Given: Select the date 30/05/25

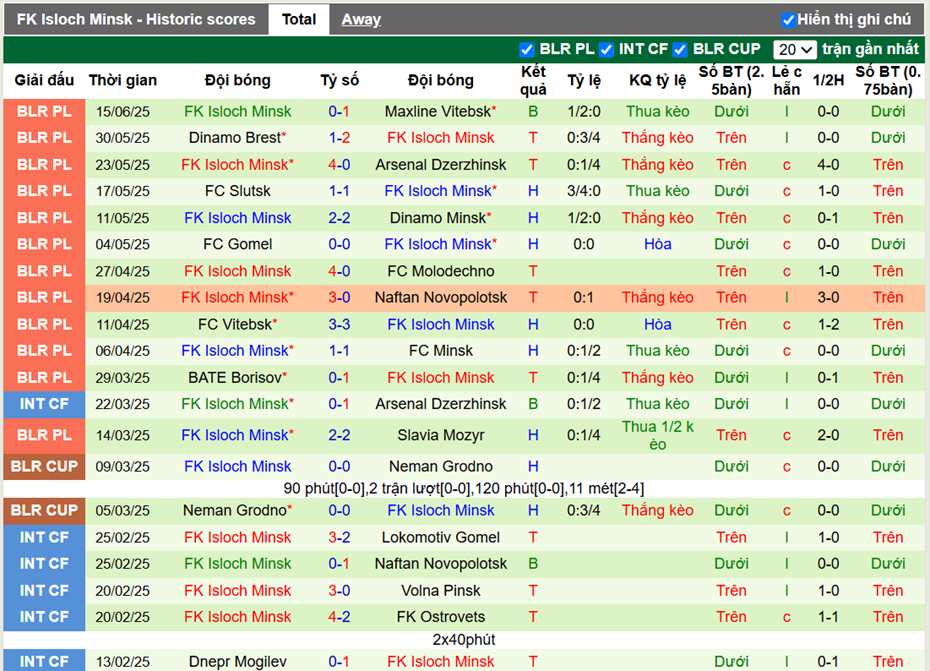Looking at the screenshot, I should pyautogui.click(x=123, y=138).
